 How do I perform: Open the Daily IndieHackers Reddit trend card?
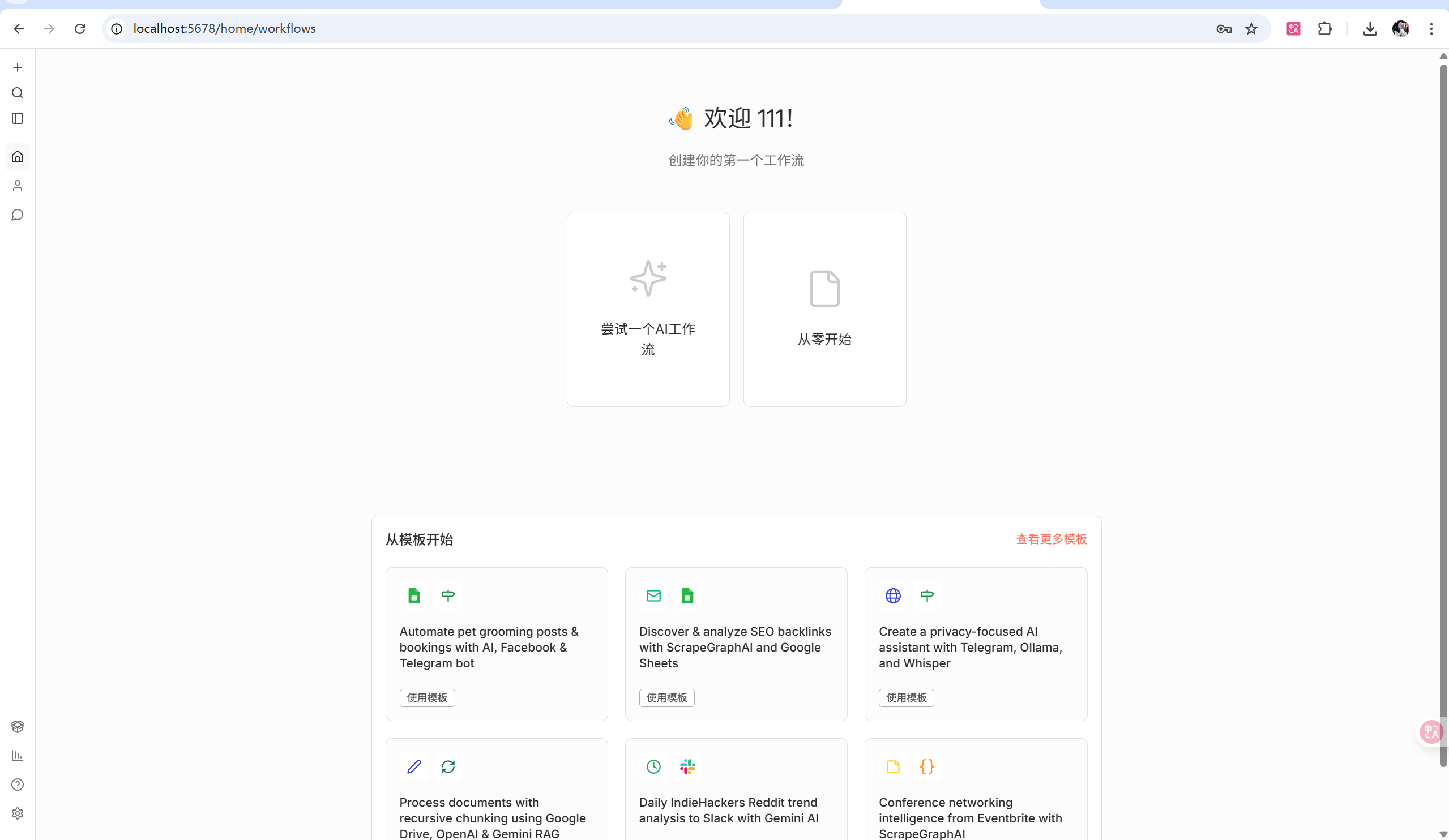pyautogui.click(x=736, y=791)
